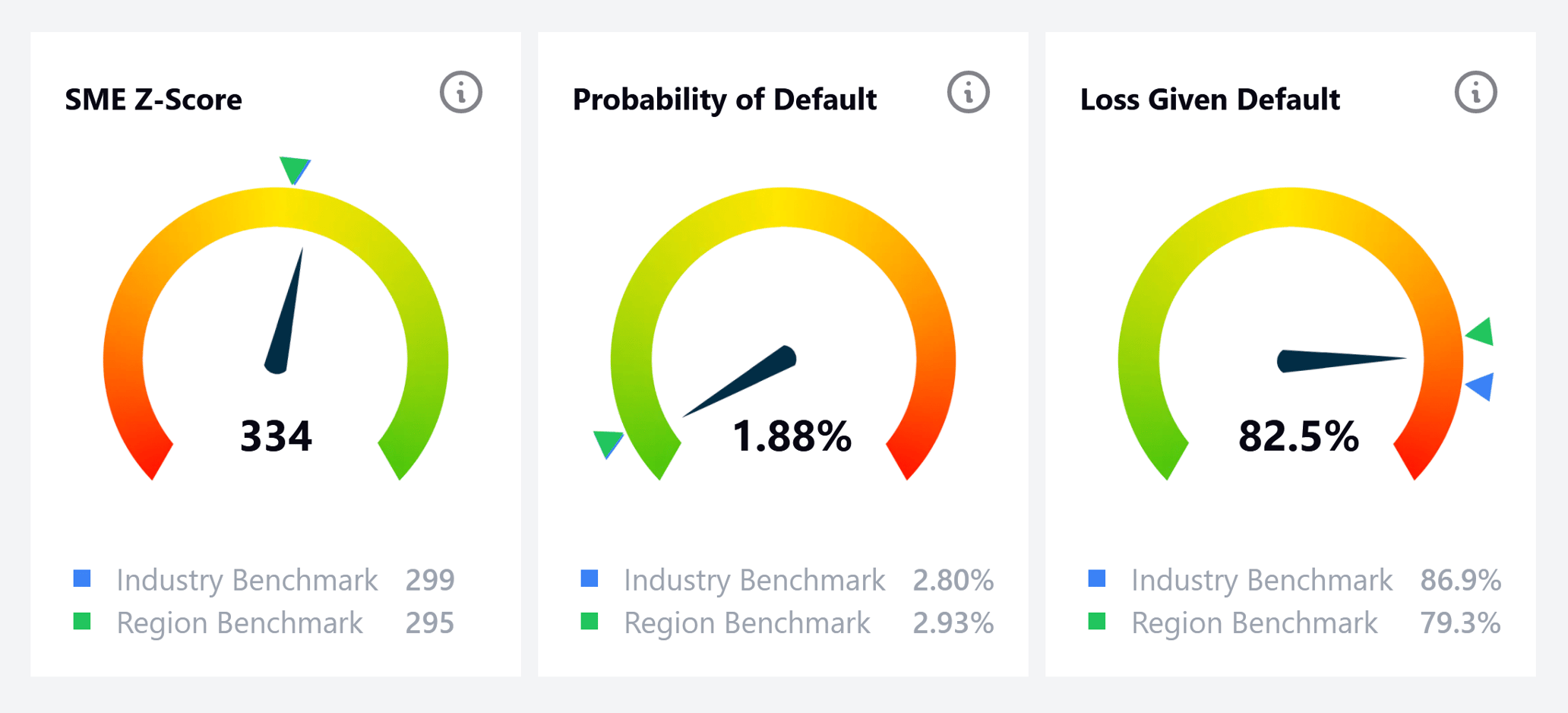Image resolution: width=1568 pixels, height=713 pixels.
Task: Show info for Loss Given Default
Action: click(x=1475, y=93)
